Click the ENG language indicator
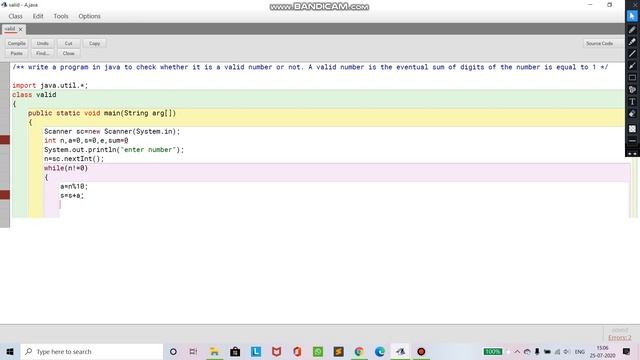This screenshot has width=640, height=360. click(x=580, y=351)
